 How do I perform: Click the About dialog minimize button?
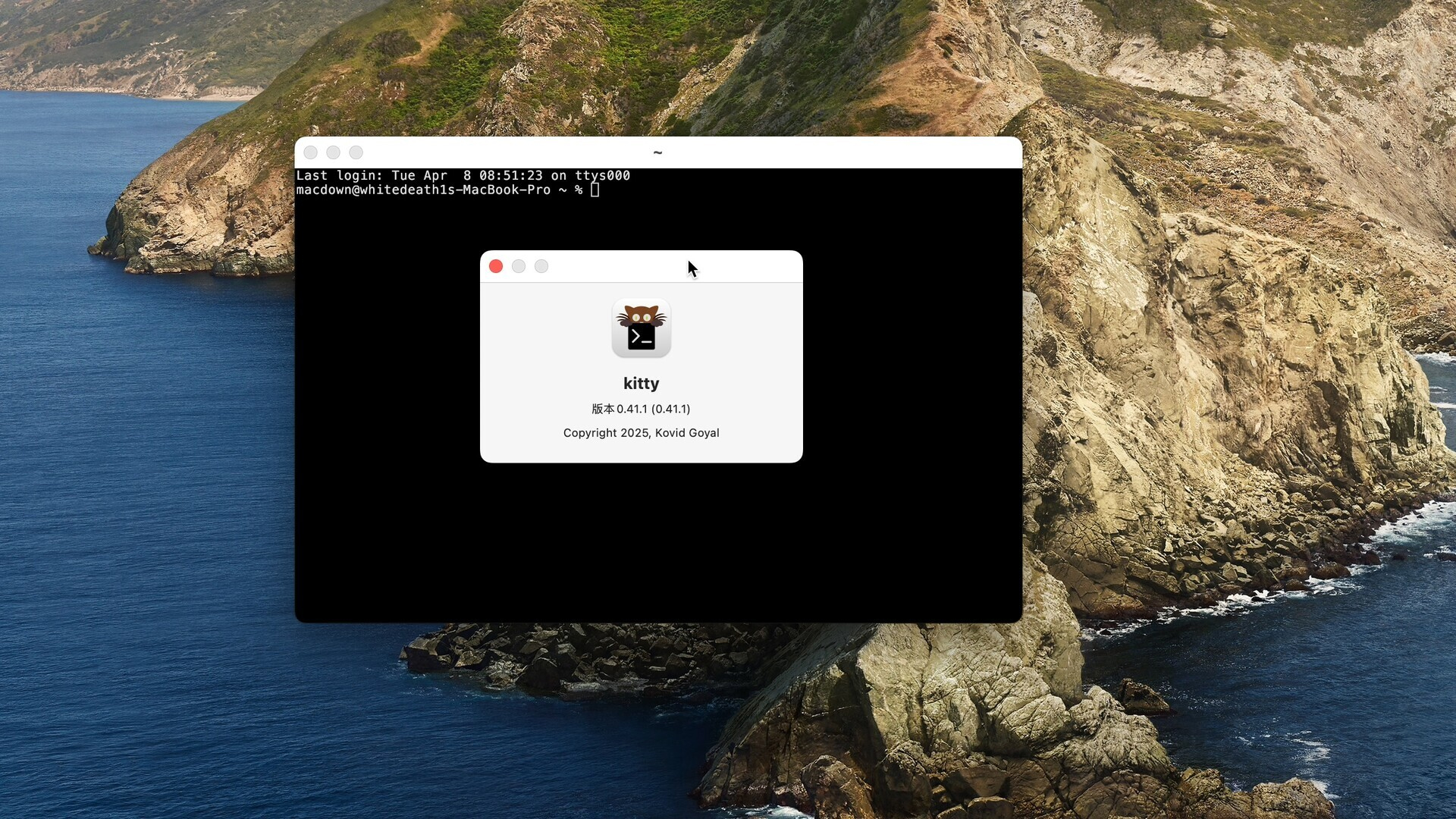coord(519,266)
